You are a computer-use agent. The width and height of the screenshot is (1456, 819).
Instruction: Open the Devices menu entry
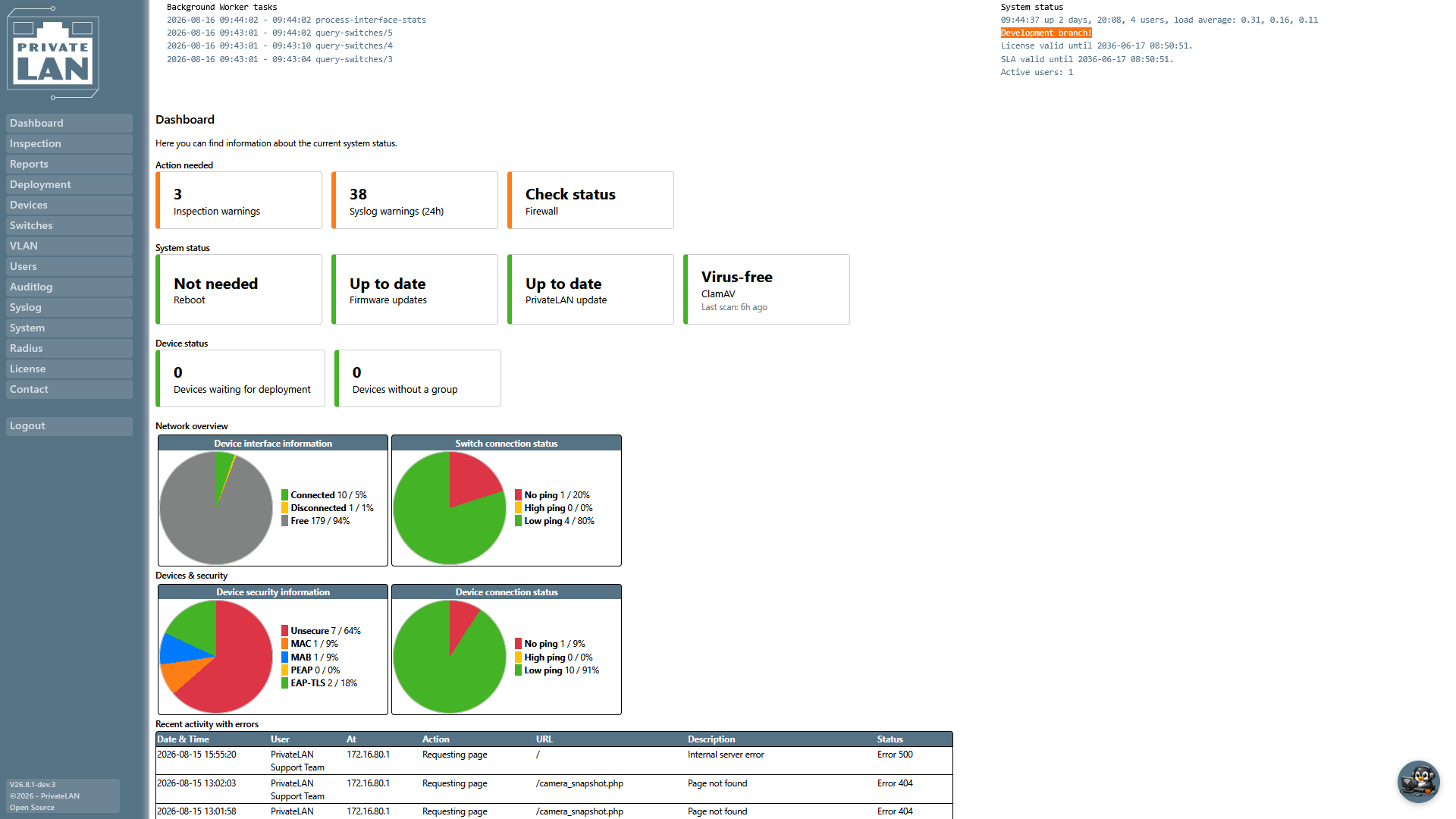[69, 206]
